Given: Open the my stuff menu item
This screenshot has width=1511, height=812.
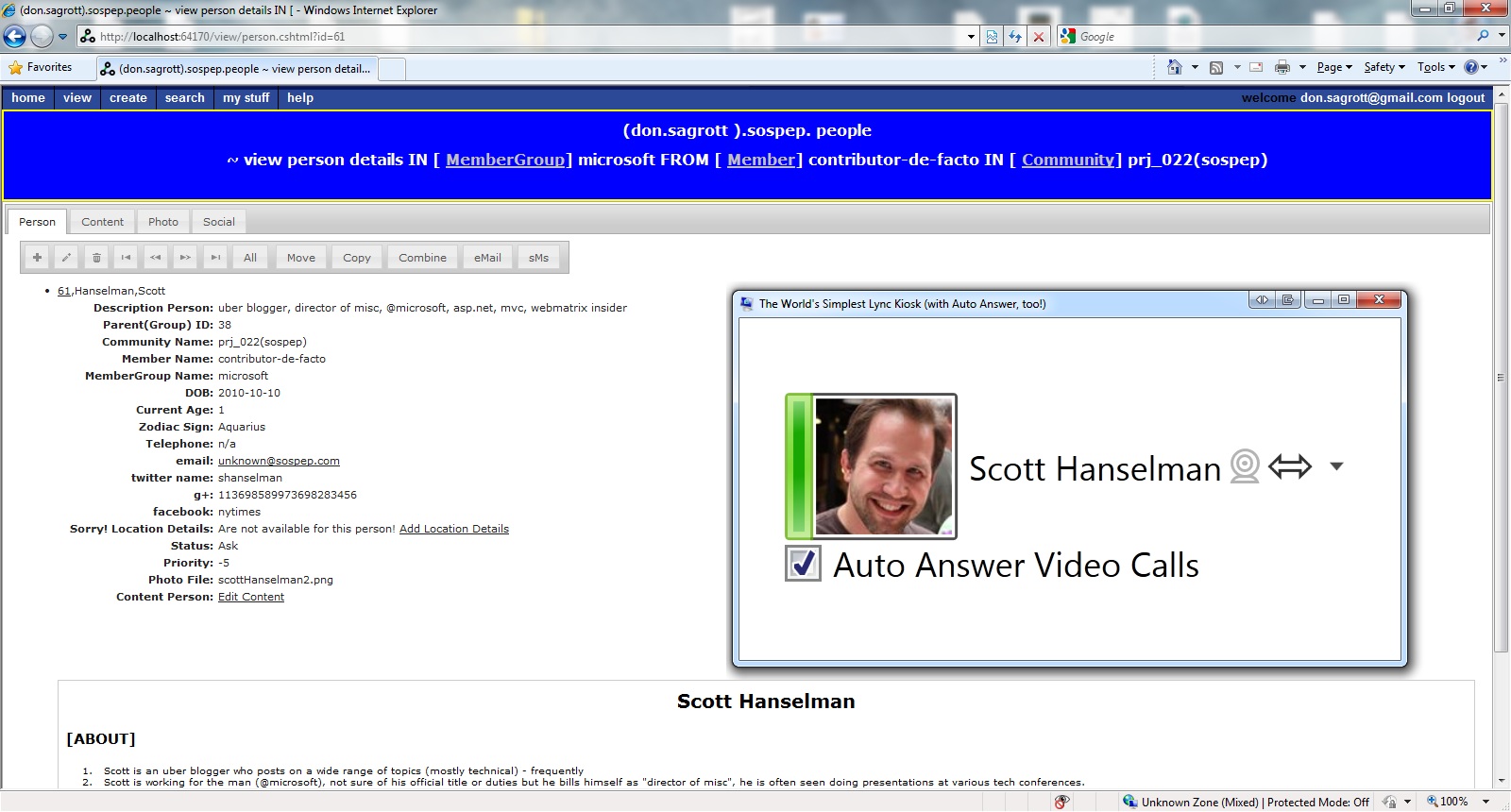Looking at the screenshot, I should pyautogui.click(x=246, y=97).
